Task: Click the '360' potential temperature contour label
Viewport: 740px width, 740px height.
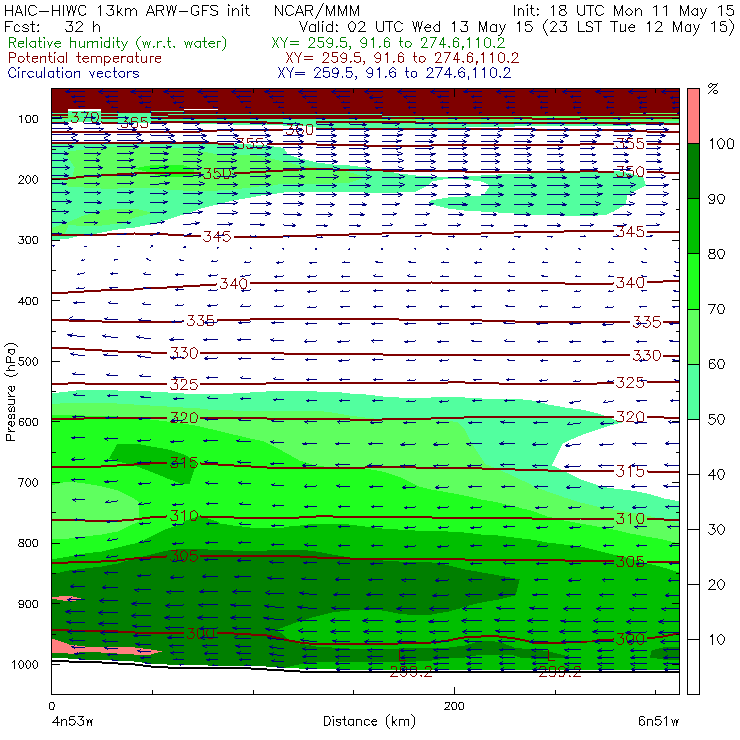Action: (299, 129)
